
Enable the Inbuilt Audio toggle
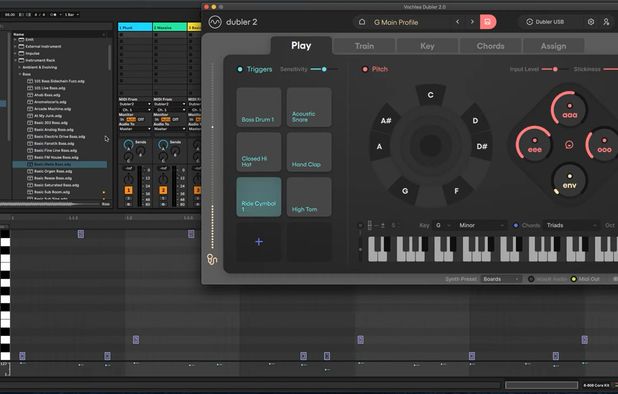click(531, 279)
